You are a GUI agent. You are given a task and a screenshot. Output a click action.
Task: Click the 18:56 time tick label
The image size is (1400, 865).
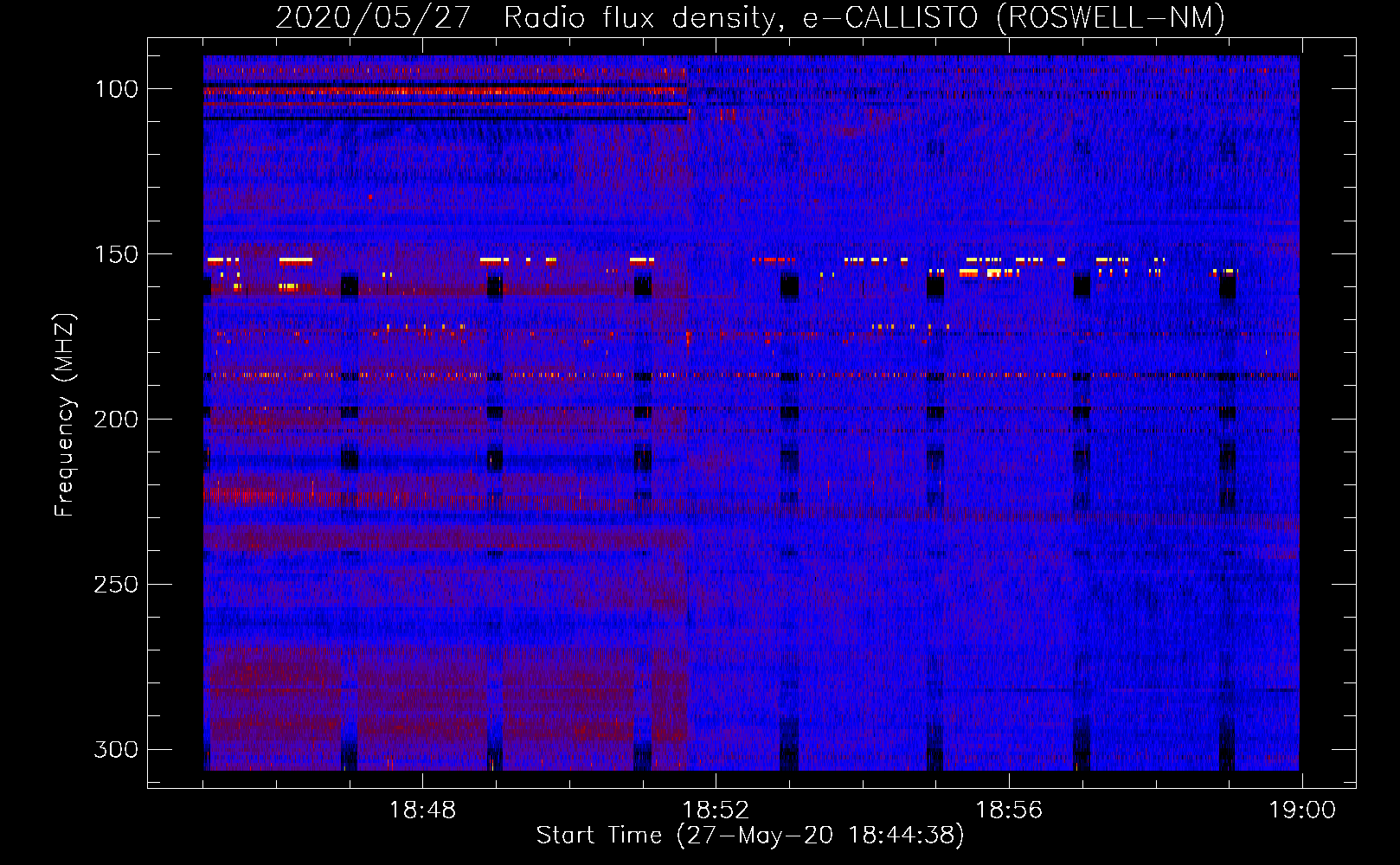click(1009, 811)
